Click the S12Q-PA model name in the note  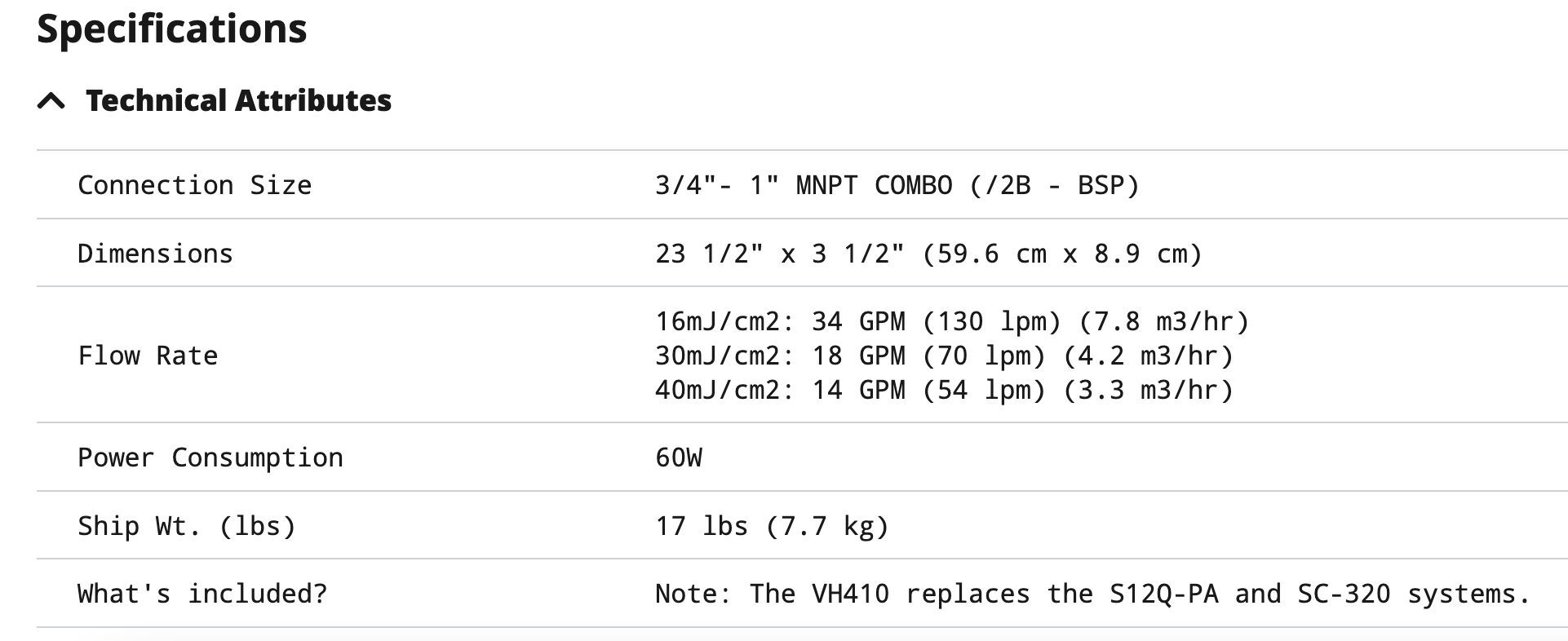point(1163,594)
